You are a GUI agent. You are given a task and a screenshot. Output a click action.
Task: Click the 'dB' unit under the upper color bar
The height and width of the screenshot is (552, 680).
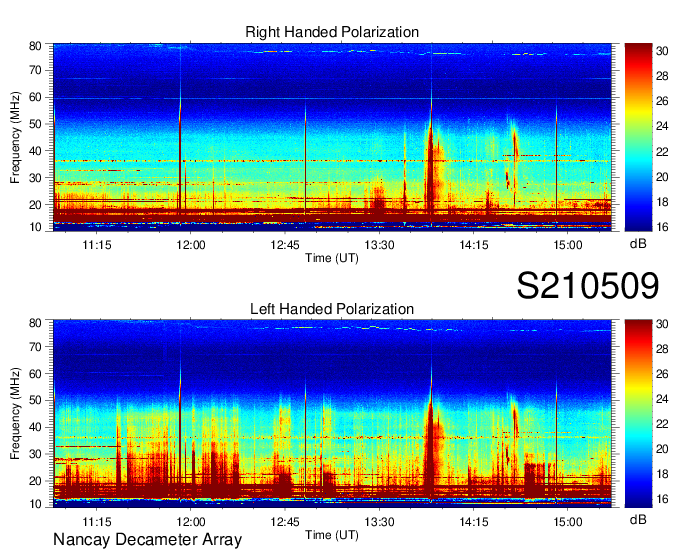coord(638,244)
